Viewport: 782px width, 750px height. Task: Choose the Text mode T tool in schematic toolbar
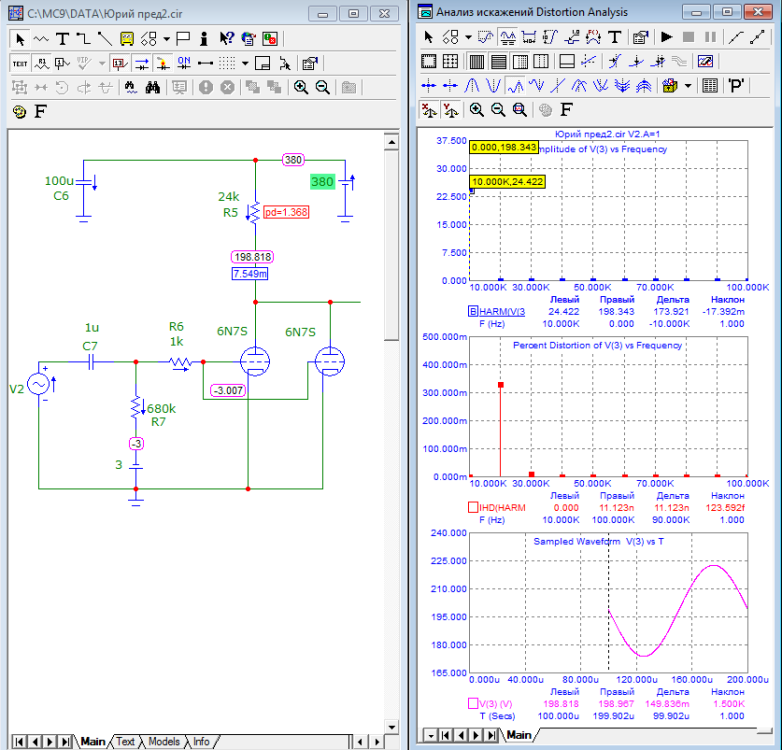tap(62, 39)
